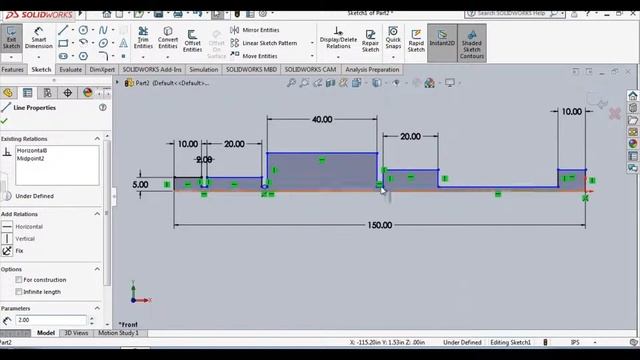Click Trim Entities
640x360 pixels.
[143, 38]
